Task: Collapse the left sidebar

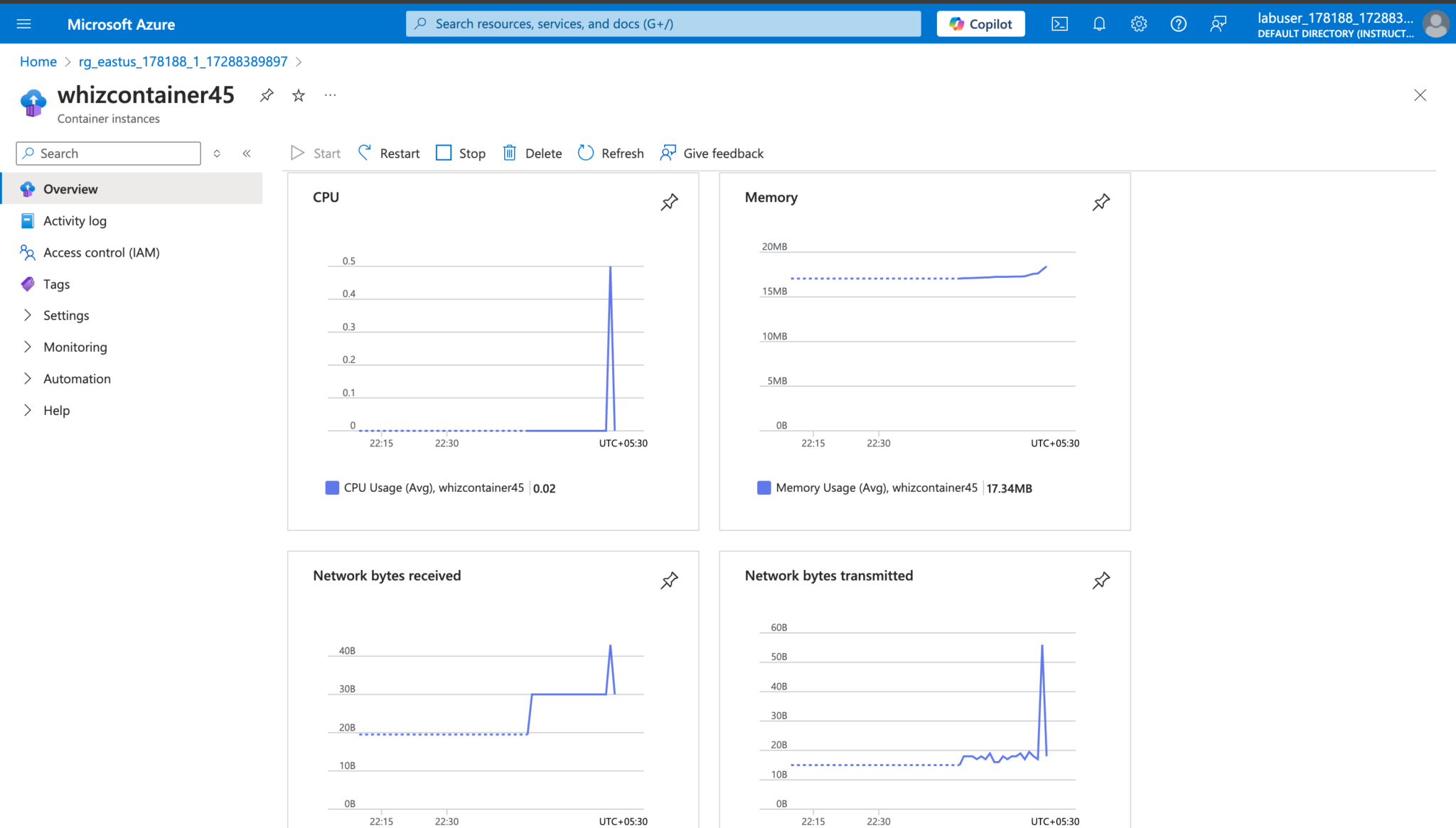Action: (247, 153)
